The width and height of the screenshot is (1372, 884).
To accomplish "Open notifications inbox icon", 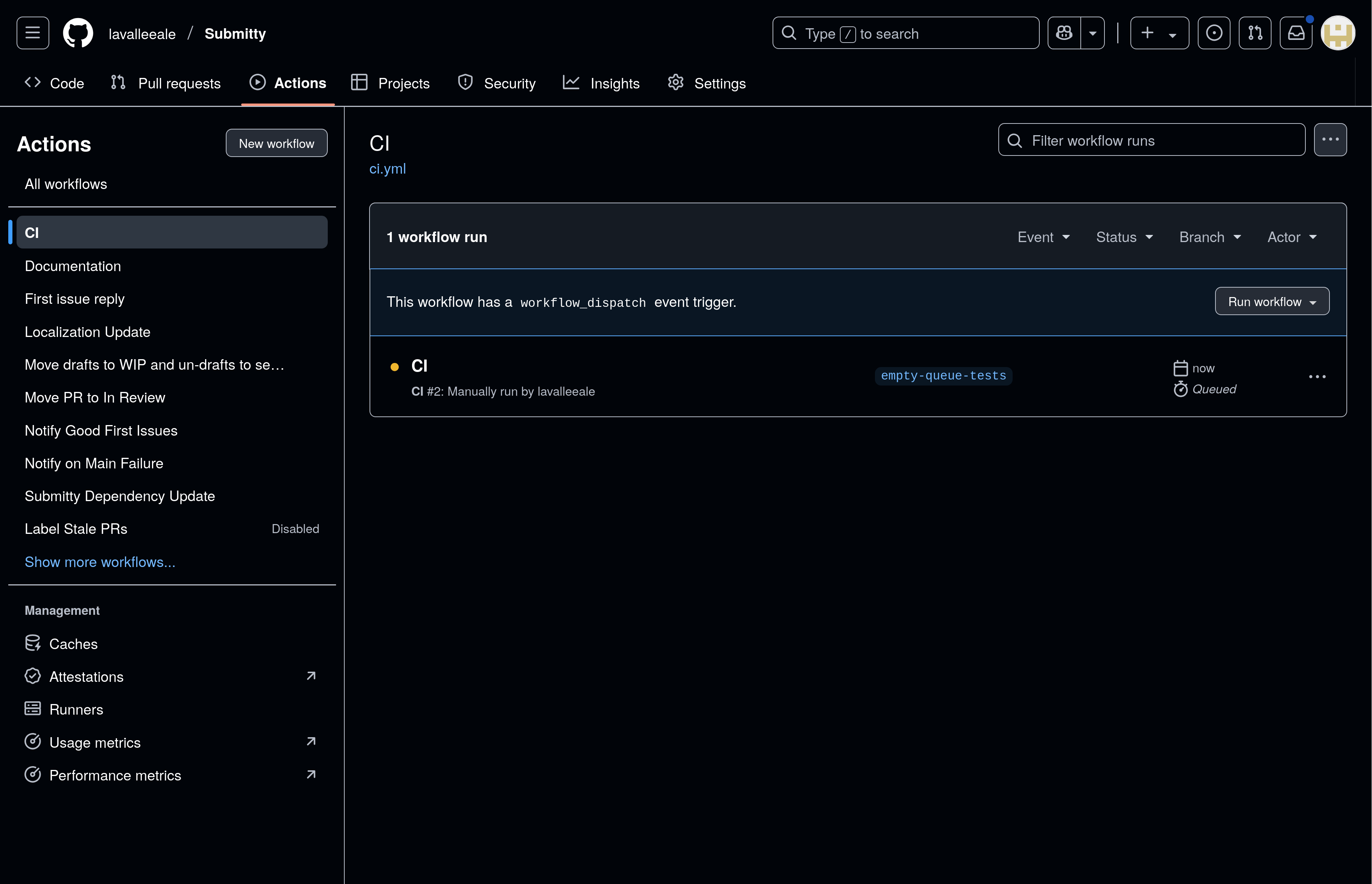I will (x=1296, y=33).
